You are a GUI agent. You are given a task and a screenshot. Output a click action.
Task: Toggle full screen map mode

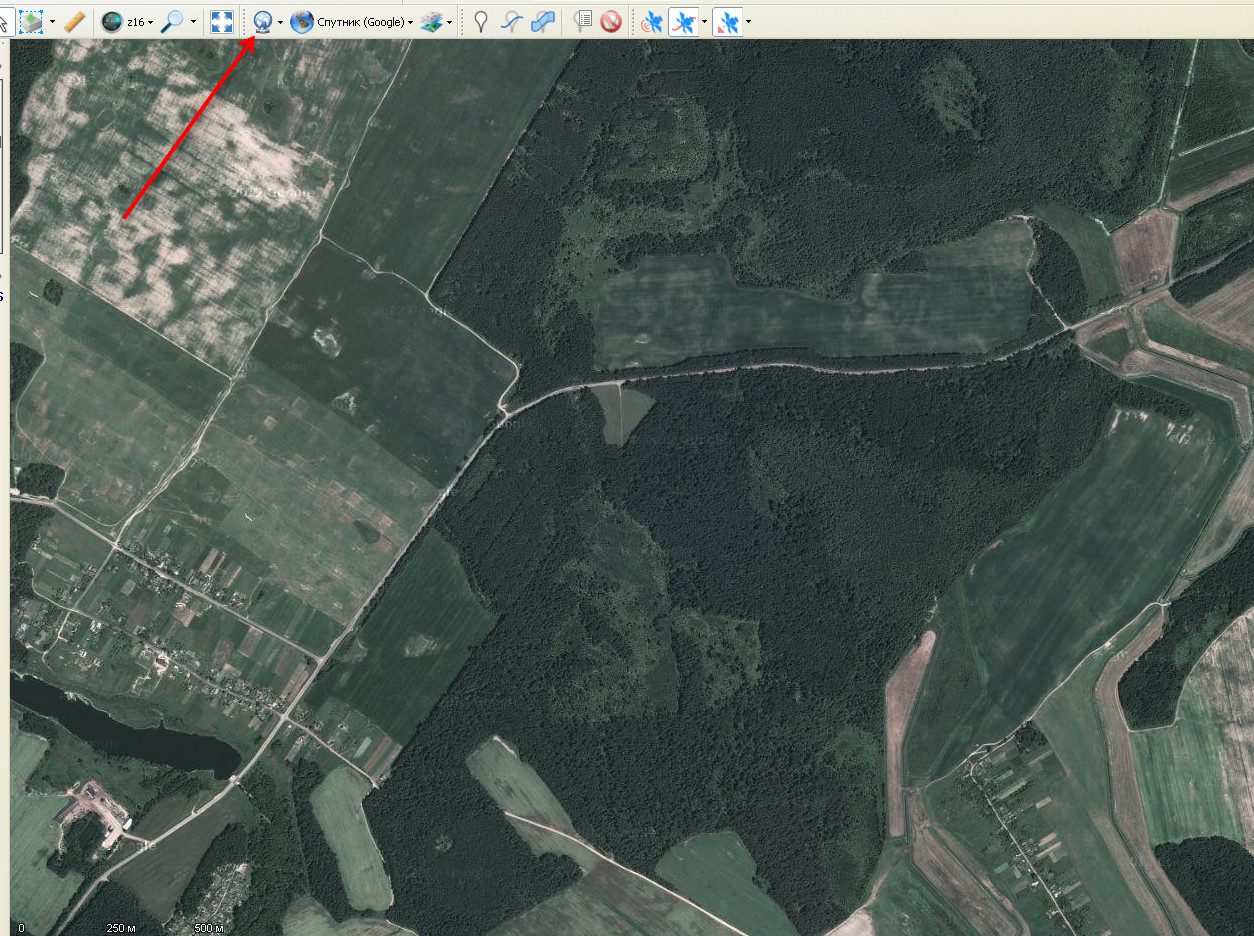coord(221,21)
